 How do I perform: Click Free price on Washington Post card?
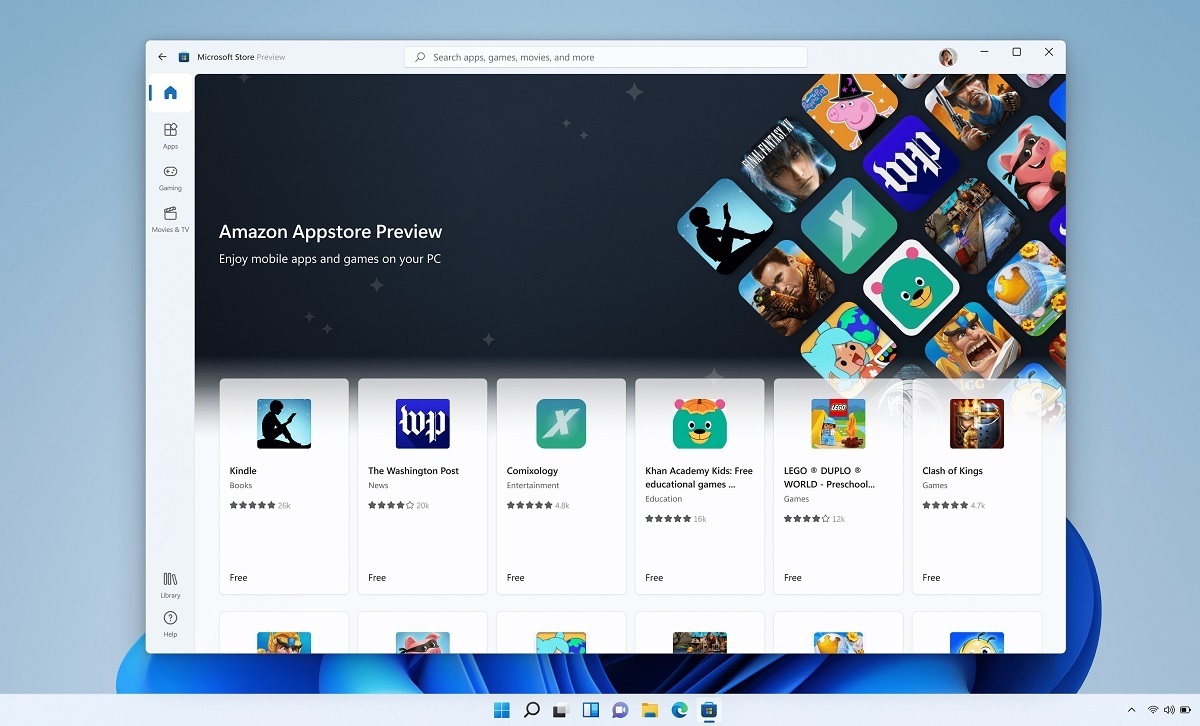tap(377, 578)
